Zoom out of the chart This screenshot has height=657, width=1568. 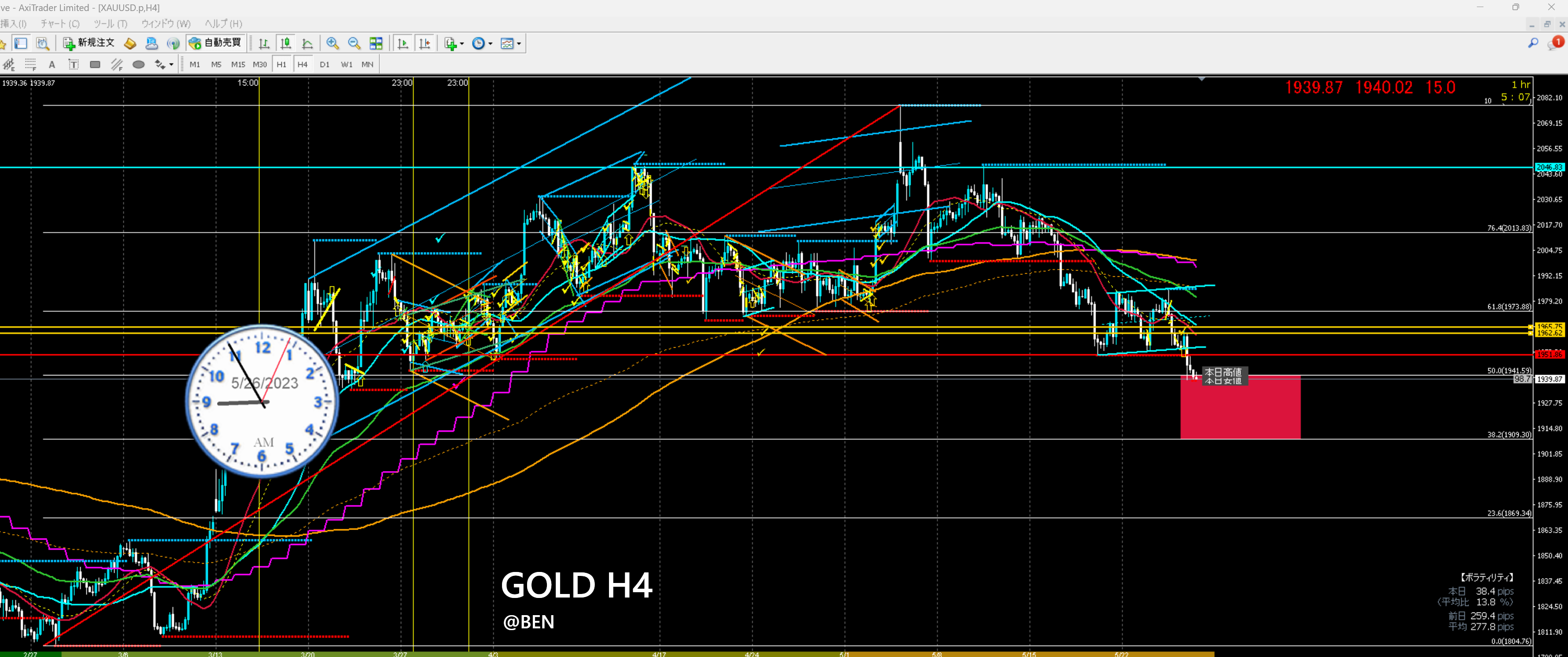tap(354, 43)
